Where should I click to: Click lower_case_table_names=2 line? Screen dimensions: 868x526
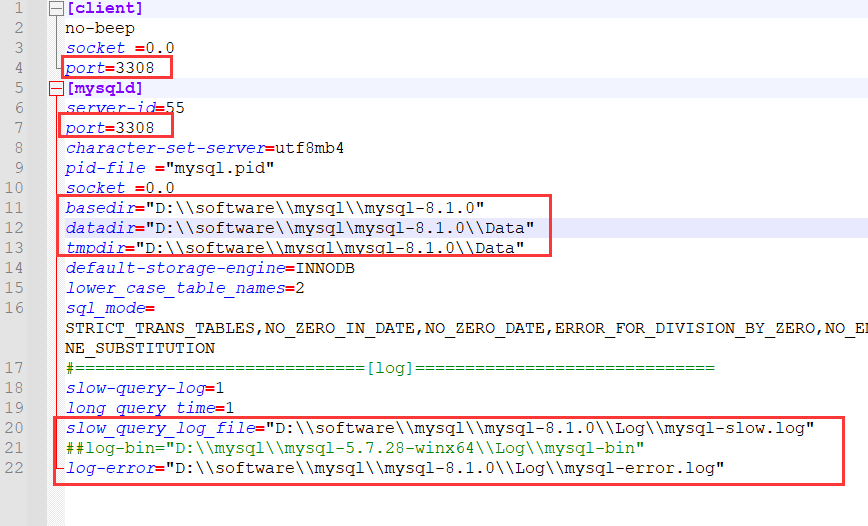(x=185, y=288)
